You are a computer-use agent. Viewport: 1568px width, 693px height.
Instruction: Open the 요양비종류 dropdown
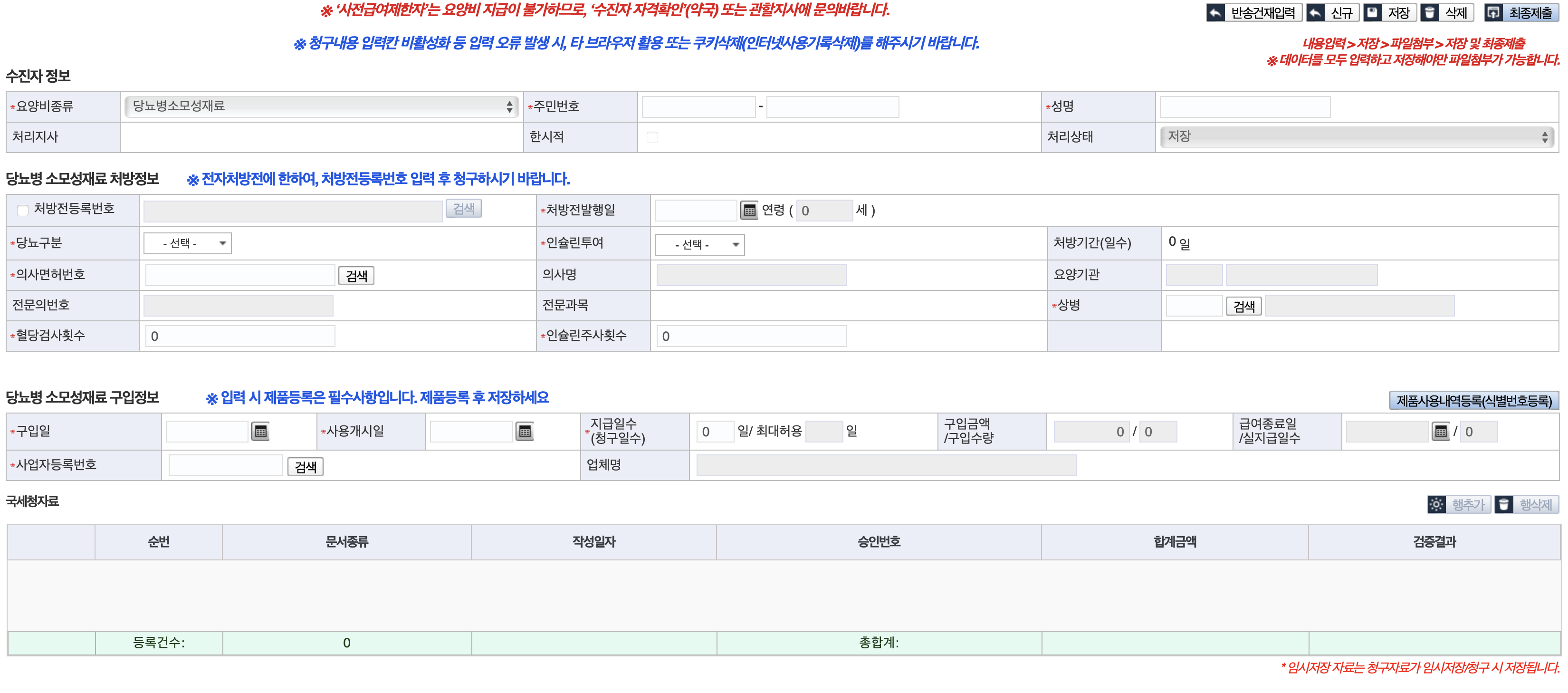[321, 106]
